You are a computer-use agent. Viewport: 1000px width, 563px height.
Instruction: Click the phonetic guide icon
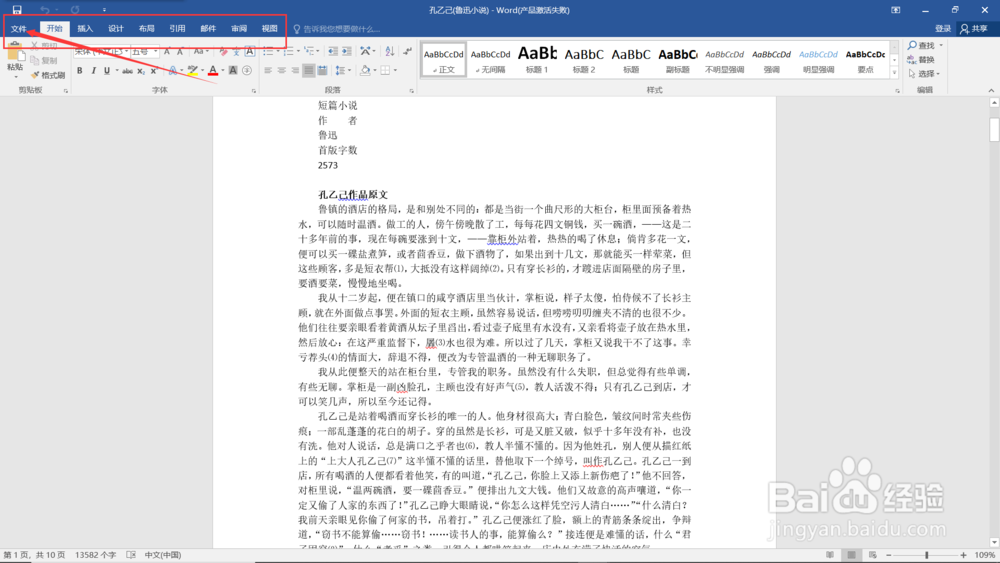pyautogui.click(x=236, y=52)
